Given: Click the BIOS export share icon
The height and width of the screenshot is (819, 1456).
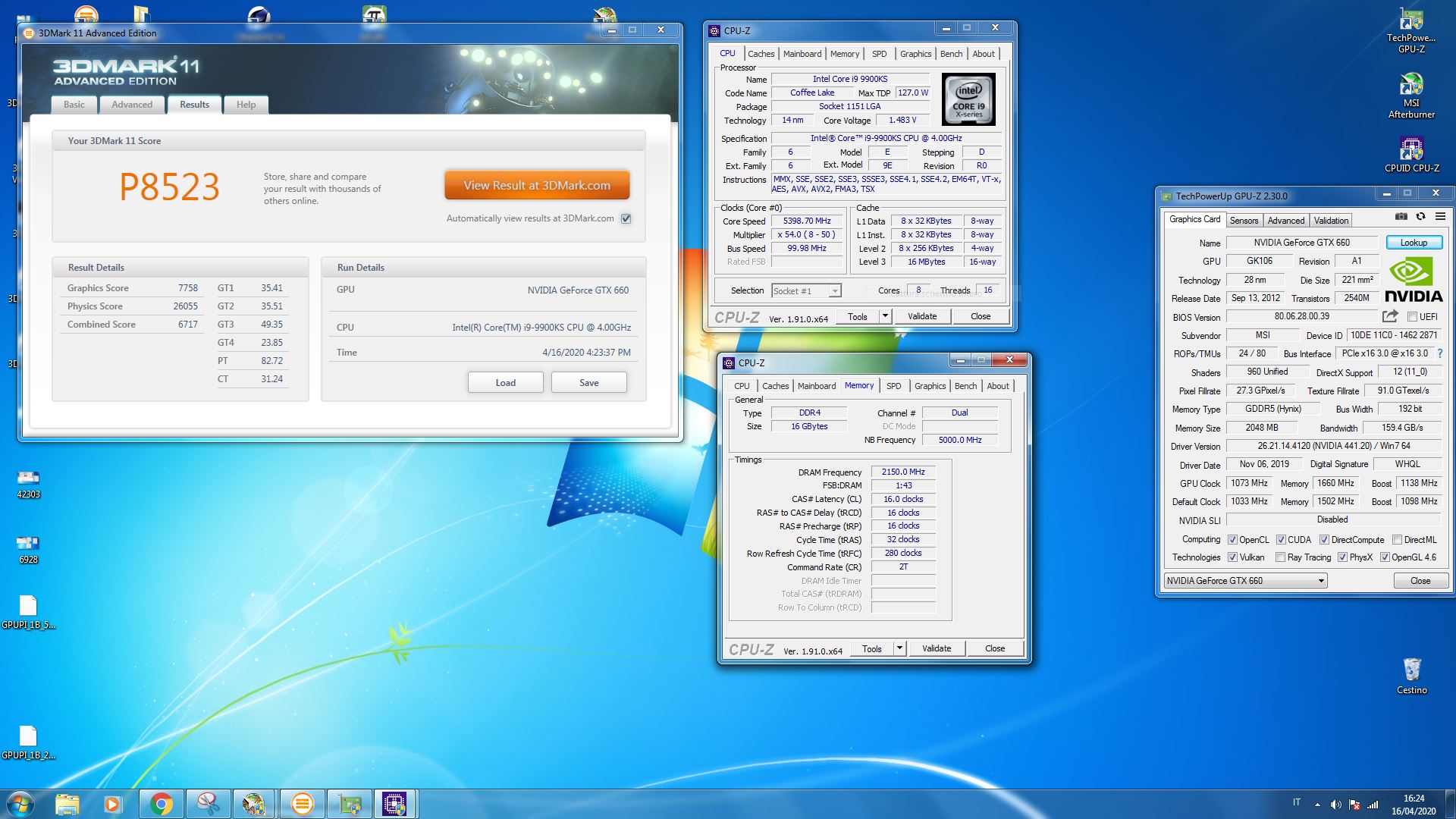Looking at the screenshot, I should [1390, 316].
